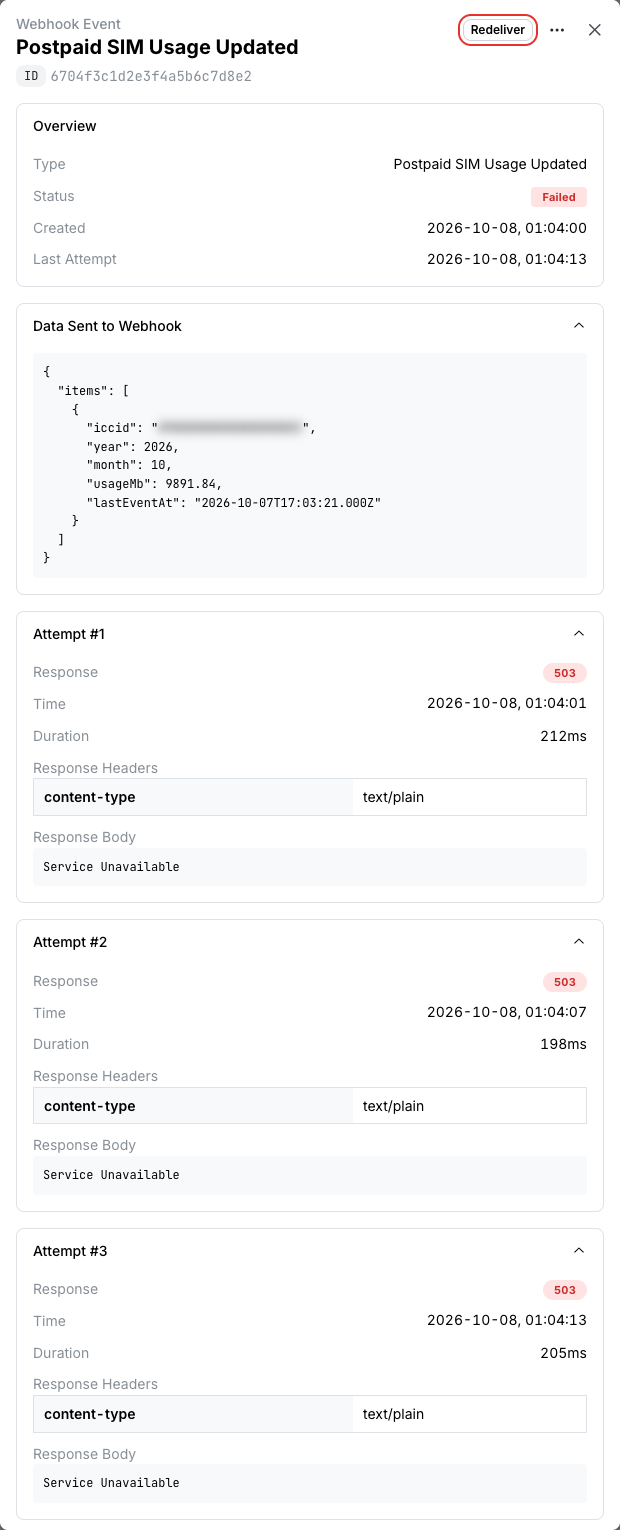The height and width of the screenshot is (1530, 620).
Task: Click the lastEventAt line in JSON payload
Action: 234,502
